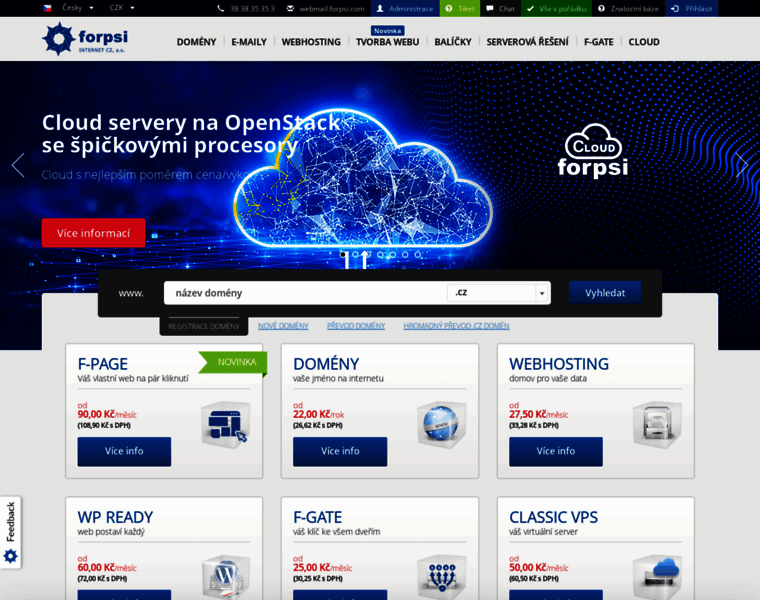Select the fifth carousel dot
Viewport: 760px width, 600px height.
tap(393, 254)
